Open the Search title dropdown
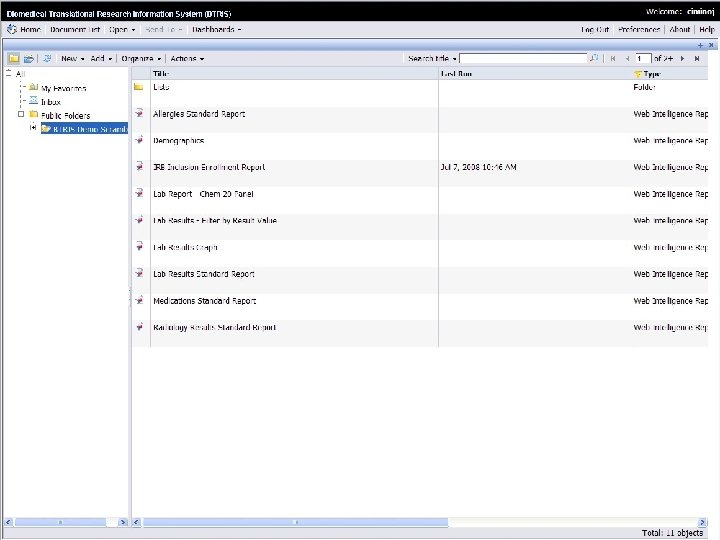The image size is (720, 540). tap(432, 58)
